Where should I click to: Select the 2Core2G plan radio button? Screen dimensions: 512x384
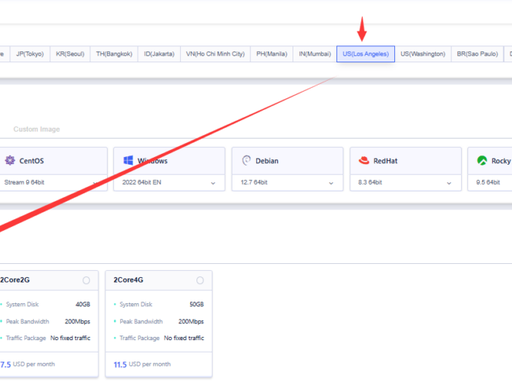pyautogui.click(x=86, y=280)
